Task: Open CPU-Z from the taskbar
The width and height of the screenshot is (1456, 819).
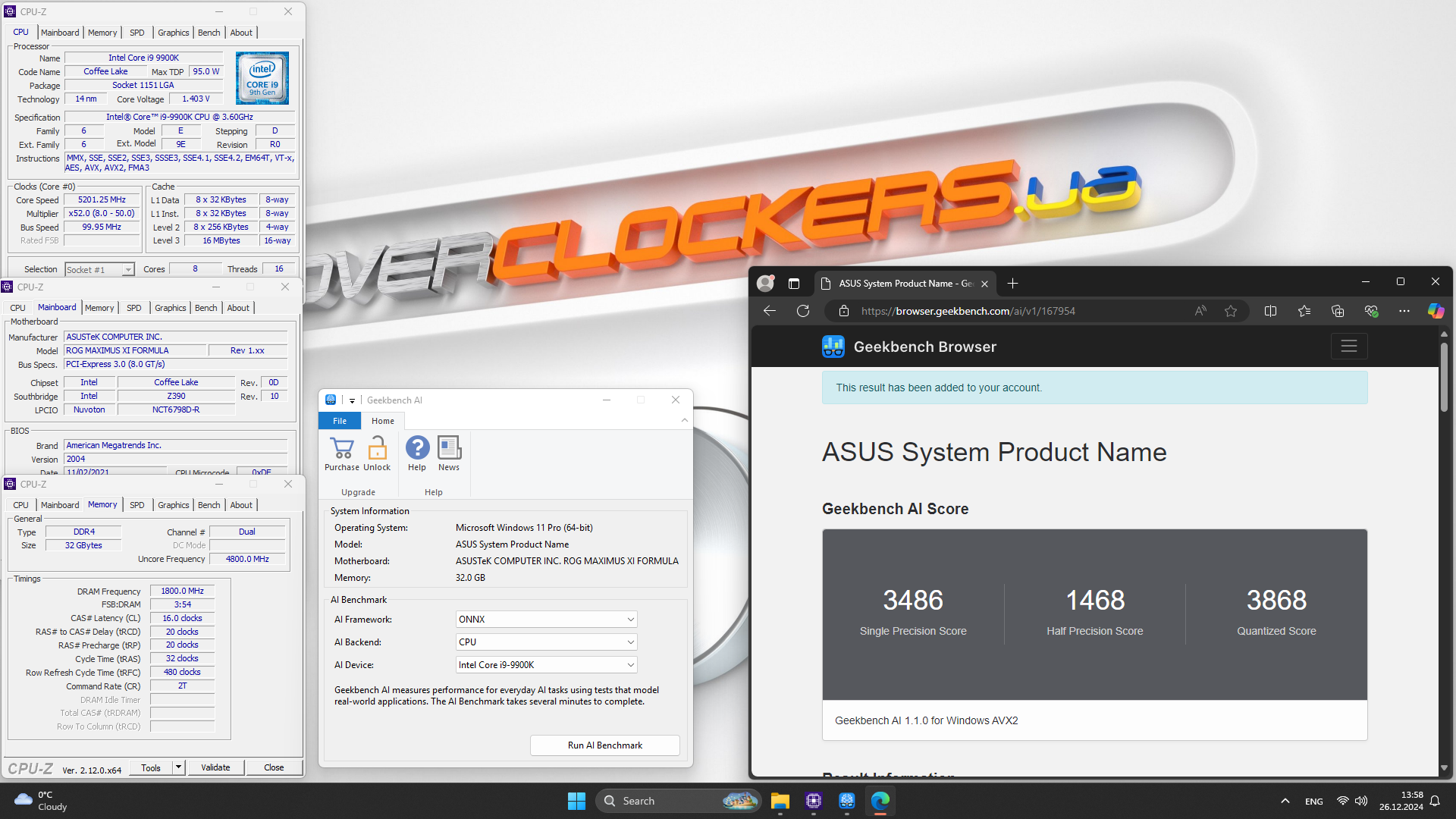Action: 814,801
